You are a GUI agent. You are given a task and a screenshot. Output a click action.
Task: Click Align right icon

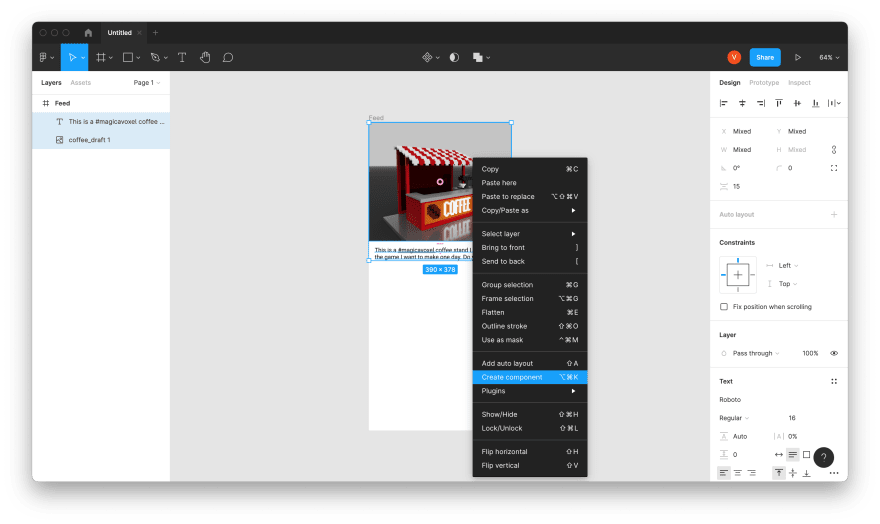pyautogui.click(x=760, y=103)
